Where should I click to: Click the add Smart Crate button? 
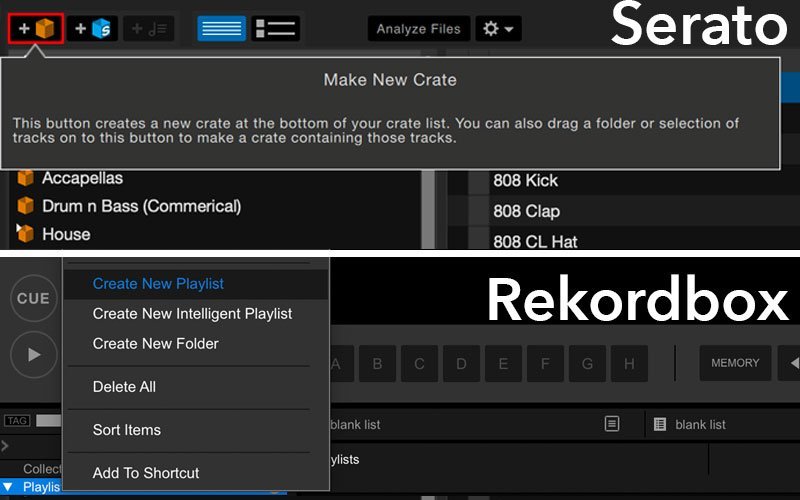[92, 29]
